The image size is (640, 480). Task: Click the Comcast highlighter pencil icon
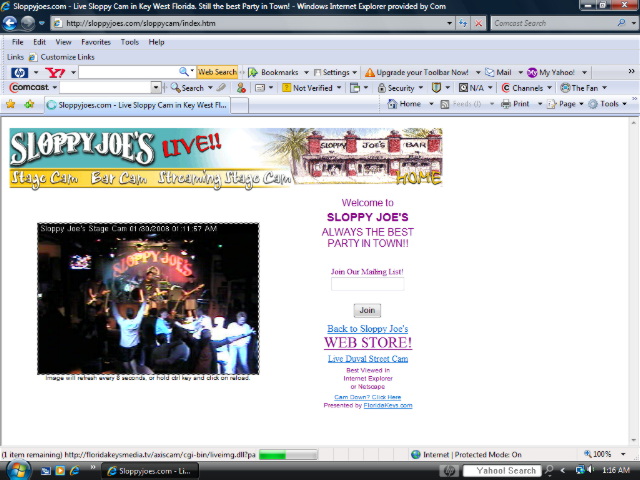pos(221,87)
